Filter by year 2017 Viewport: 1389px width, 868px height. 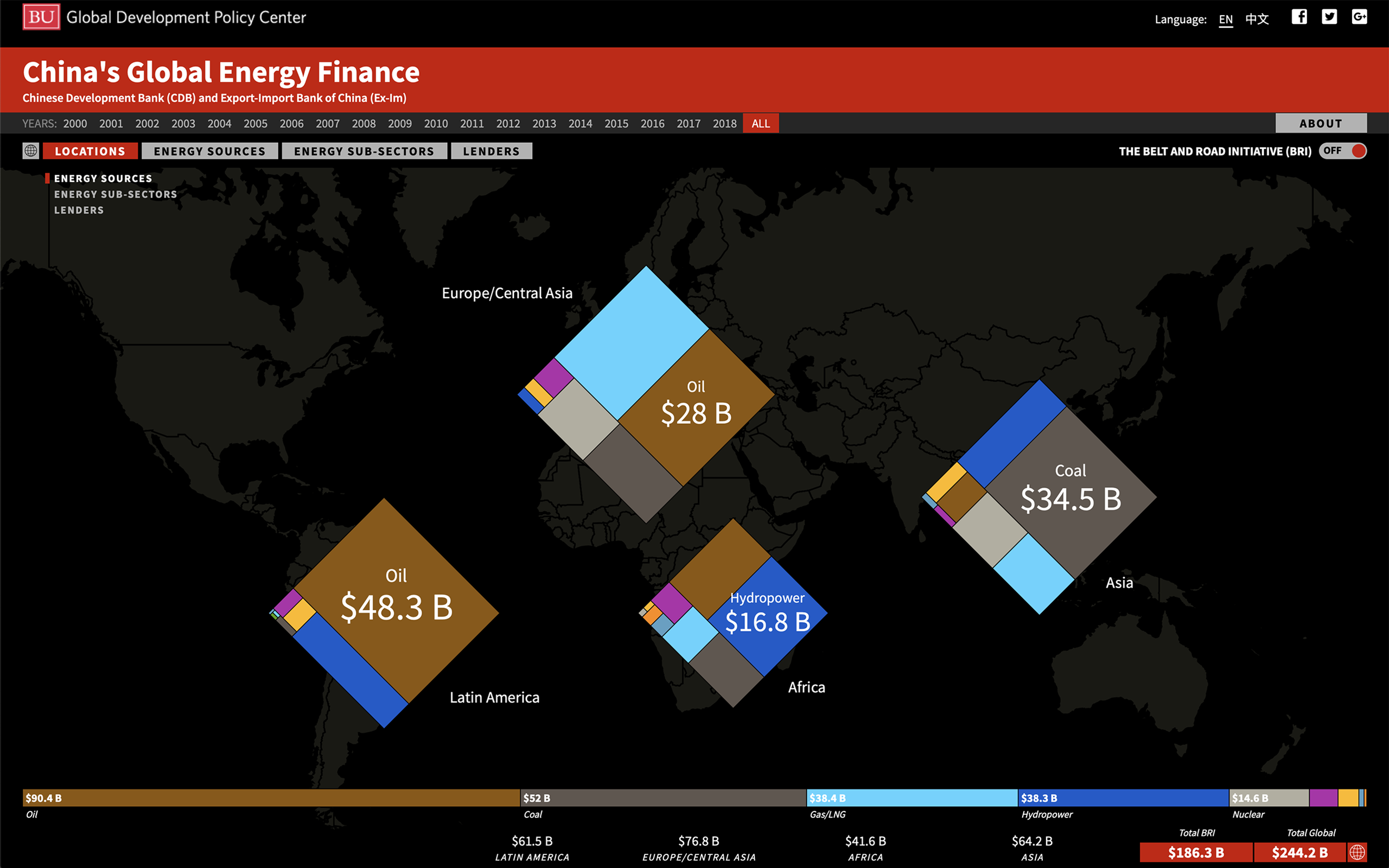click(x=689, y=124)
